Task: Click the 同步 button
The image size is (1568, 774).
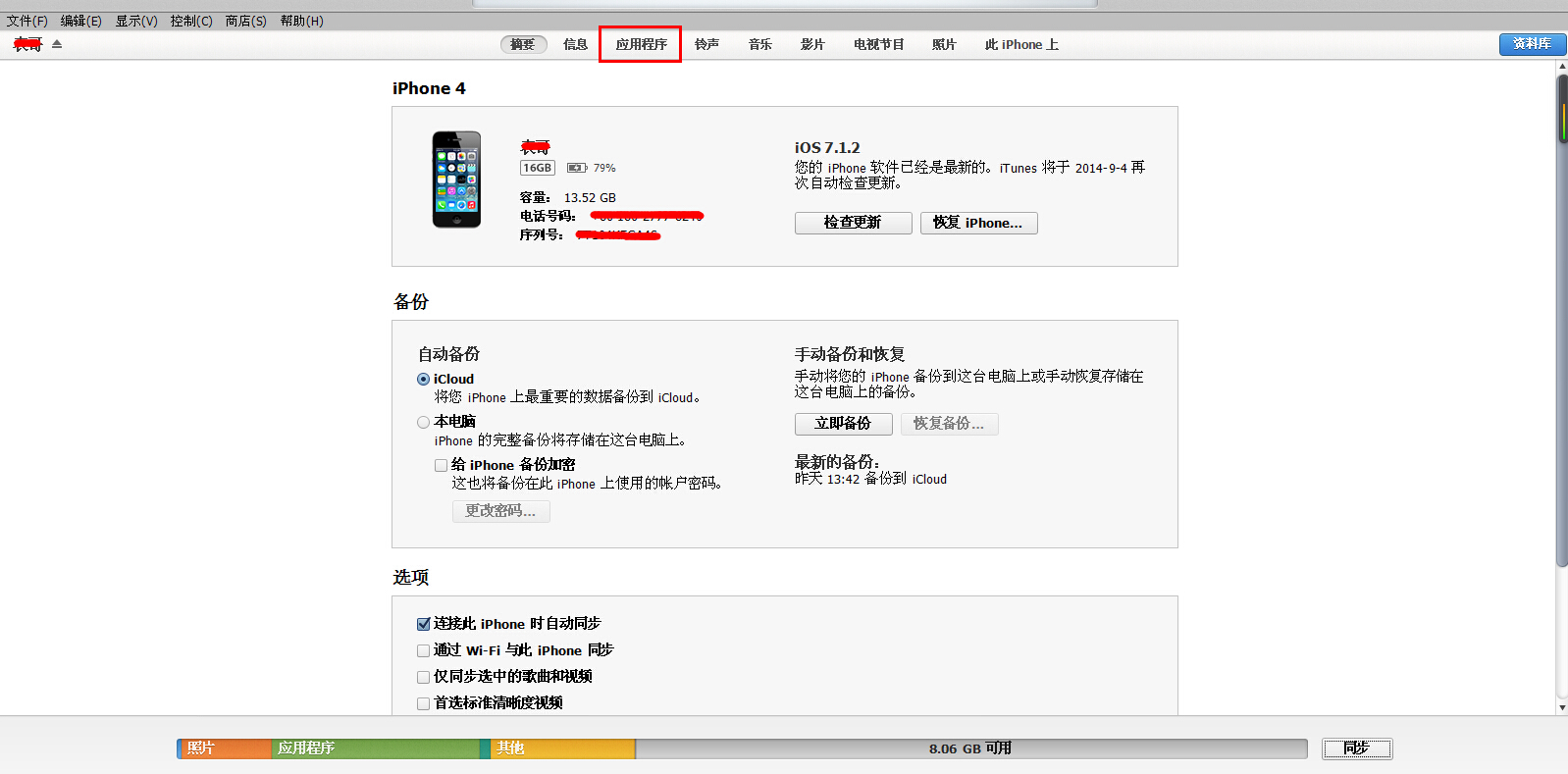Action: click(1357, 748)
